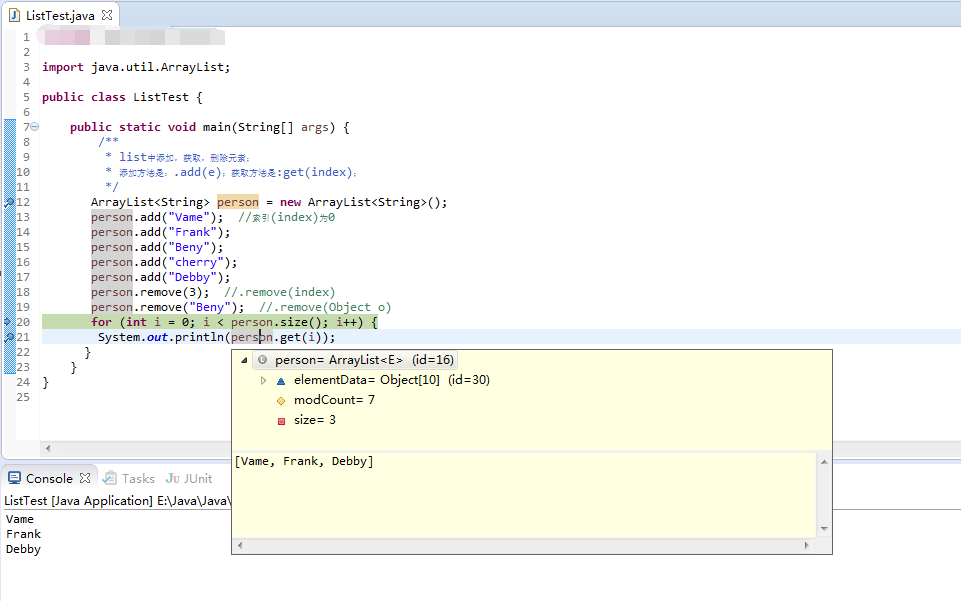Click the Tasks clipboard icon
Image resolution: width=961 pixels, height=601 pixels.
click(x=110, y=478)
